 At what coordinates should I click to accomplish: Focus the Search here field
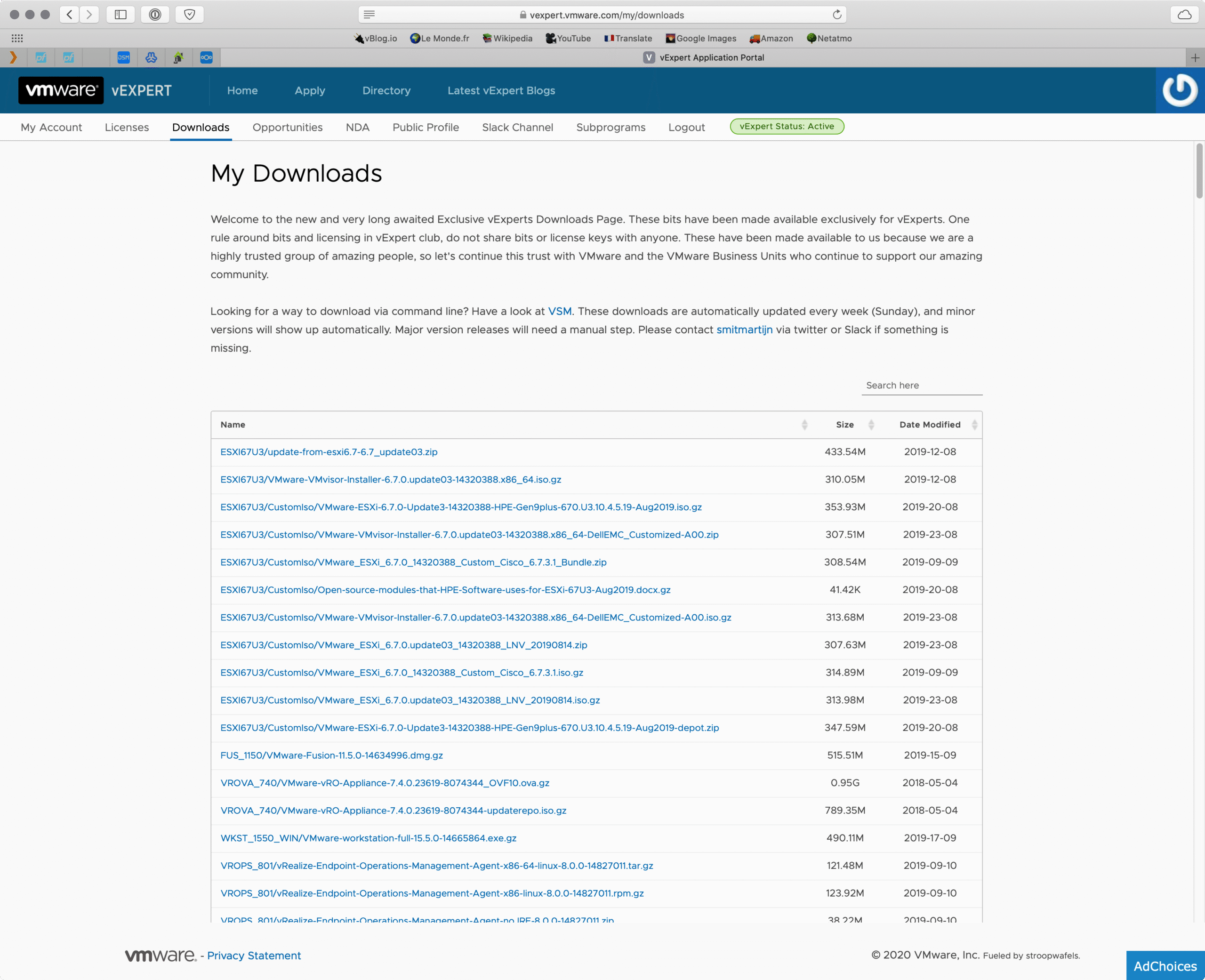(x=921, y=385)
